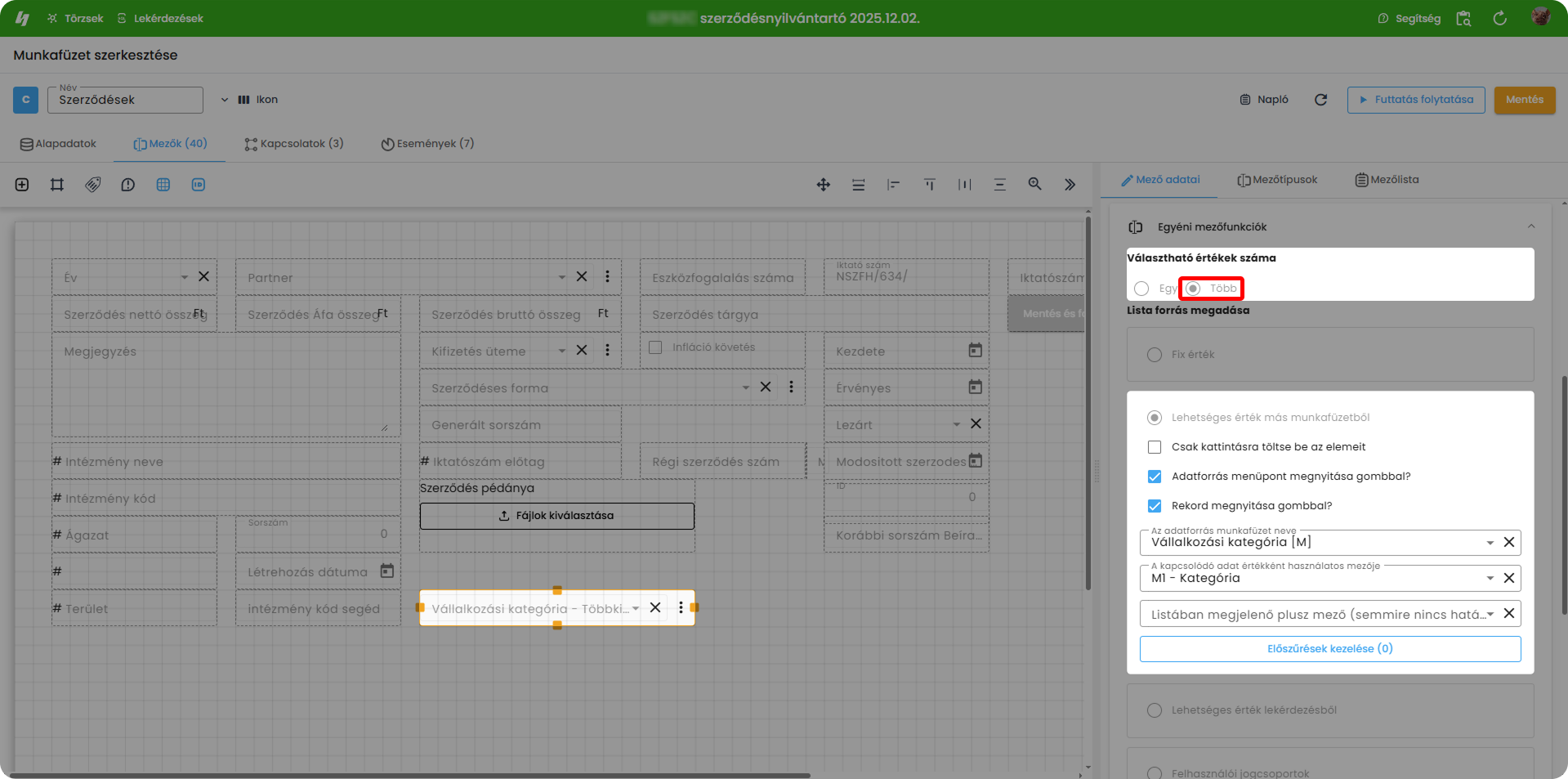Click the refresh icon next to Napló
This screenshot has height=779, width=1568.
tap(1320, 100)
